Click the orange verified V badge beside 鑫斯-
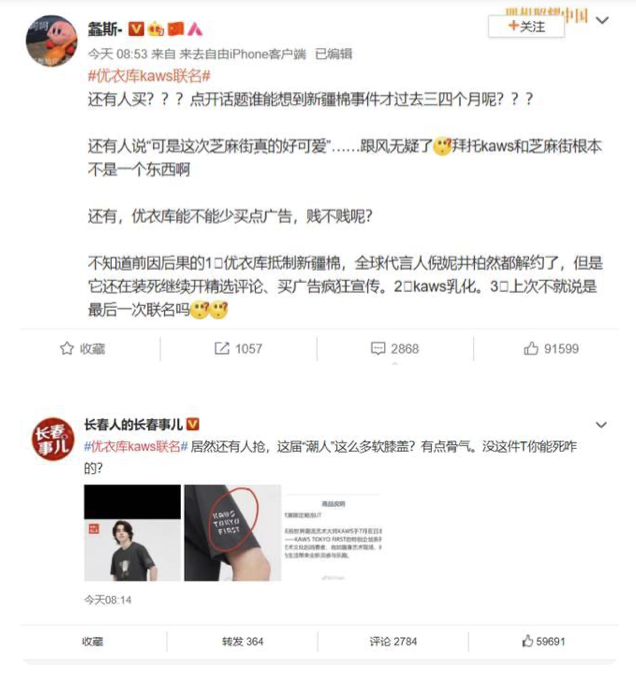636x683 pixels. pyautogui.click(x=136, y=29)
